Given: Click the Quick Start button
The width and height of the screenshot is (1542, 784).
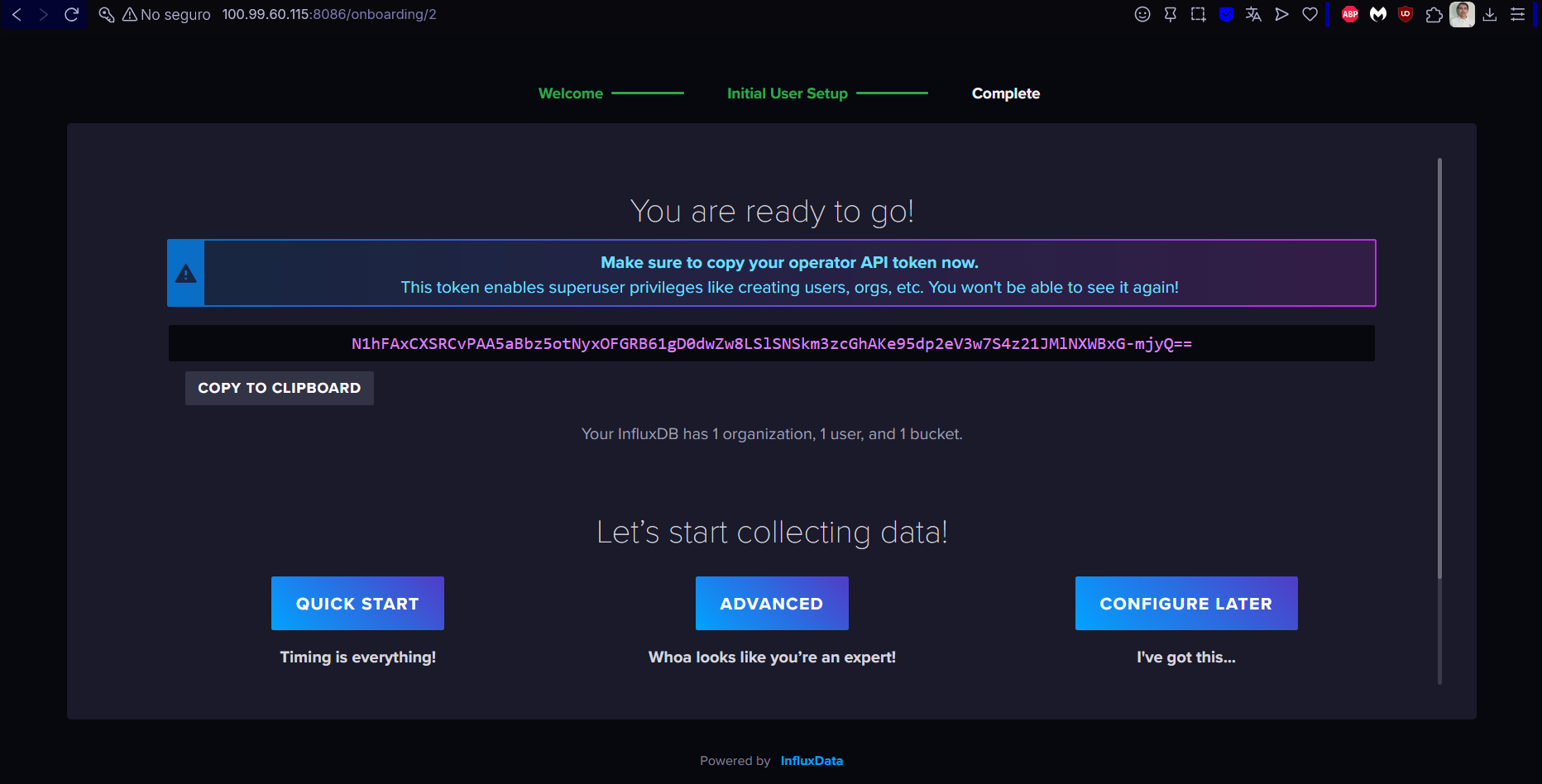Looking at the screenshot, I should point(357,604).
